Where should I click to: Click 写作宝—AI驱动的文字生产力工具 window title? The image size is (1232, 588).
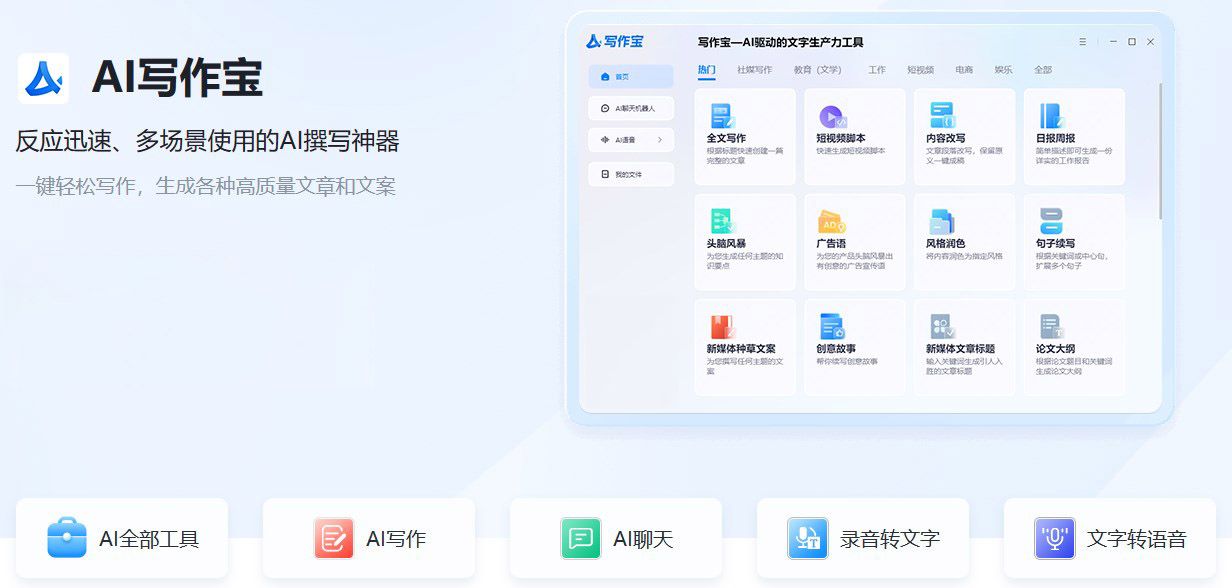point(780,42)
